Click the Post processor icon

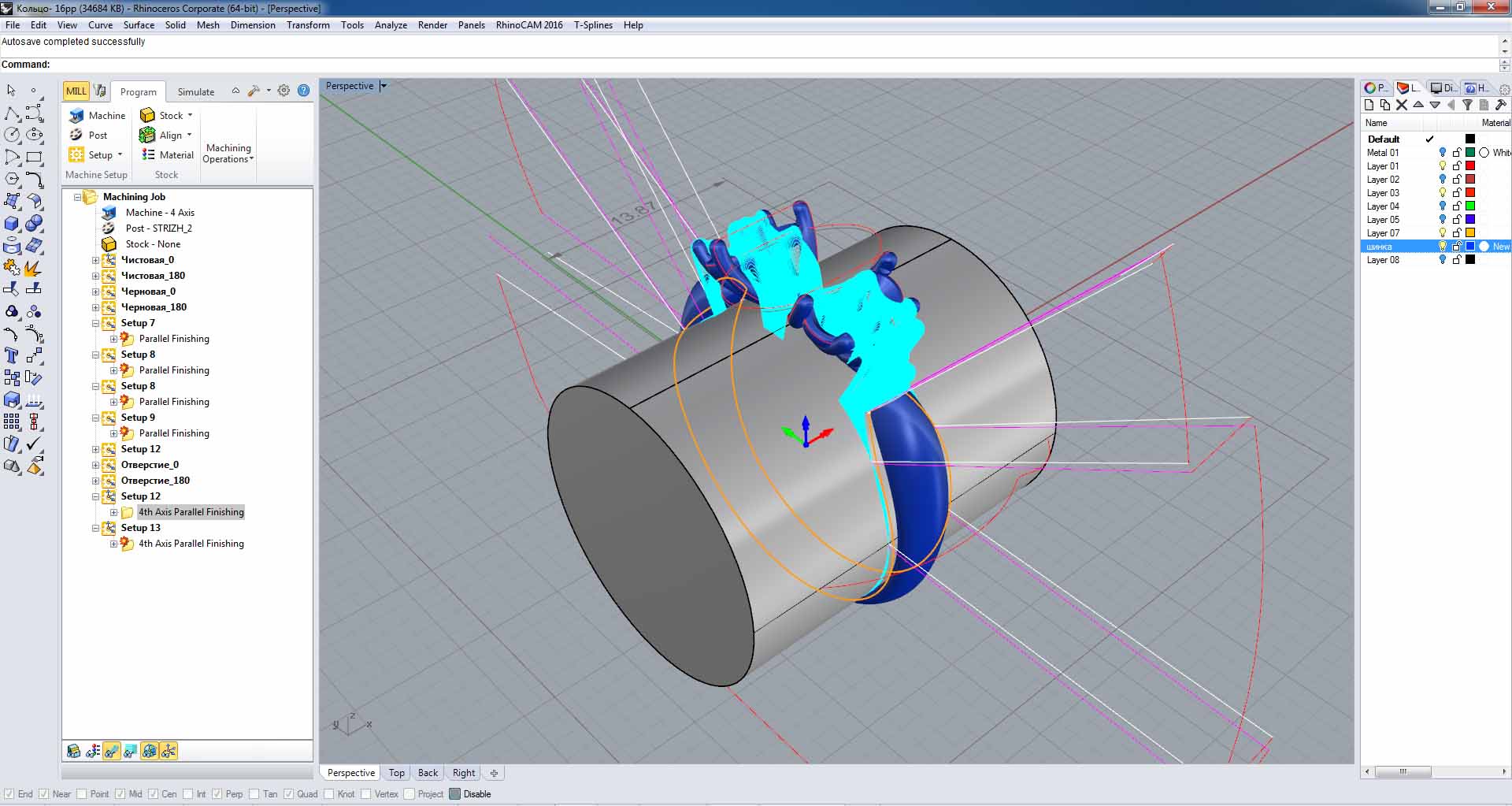tap(76, 136)
